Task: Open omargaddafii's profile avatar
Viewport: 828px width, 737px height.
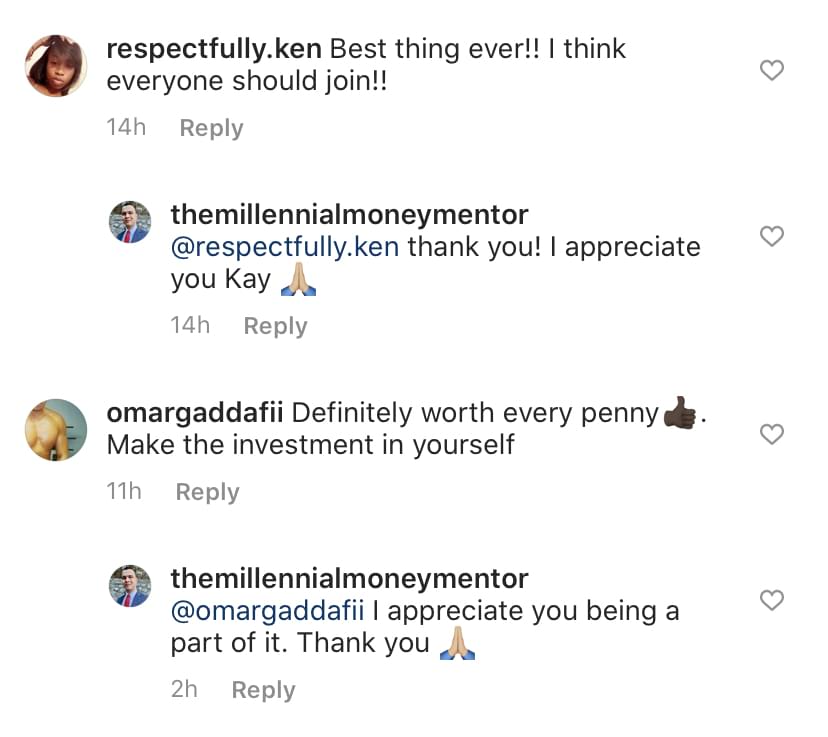Action: pyautogui.click(x=56, y=430)
